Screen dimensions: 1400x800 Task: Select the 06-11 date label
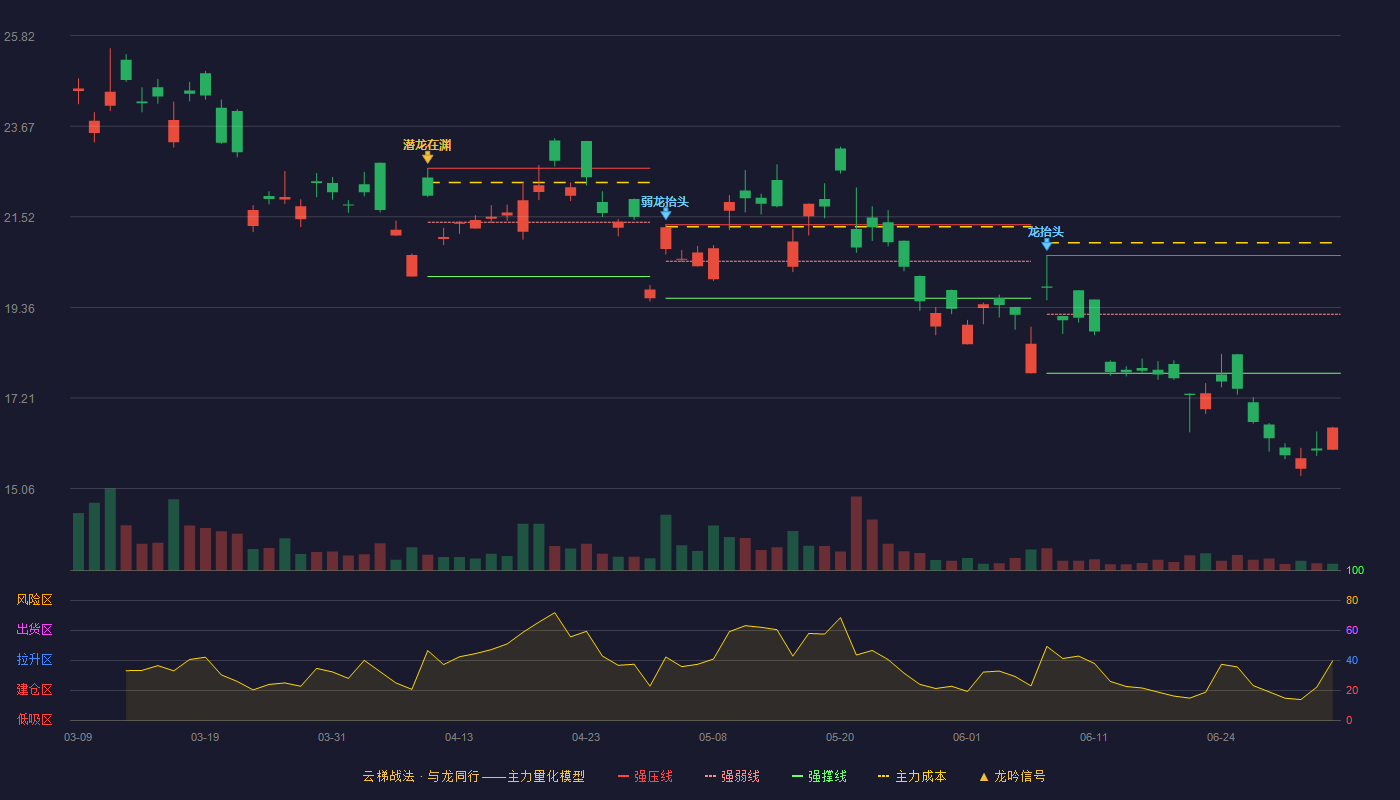[x=1094, y=737]
